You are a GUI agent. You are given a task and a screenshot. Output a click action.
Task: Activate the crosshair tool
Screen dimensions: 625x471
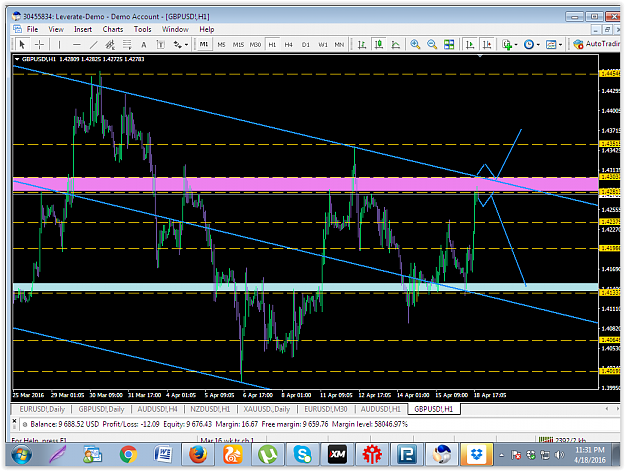[39, 45]
